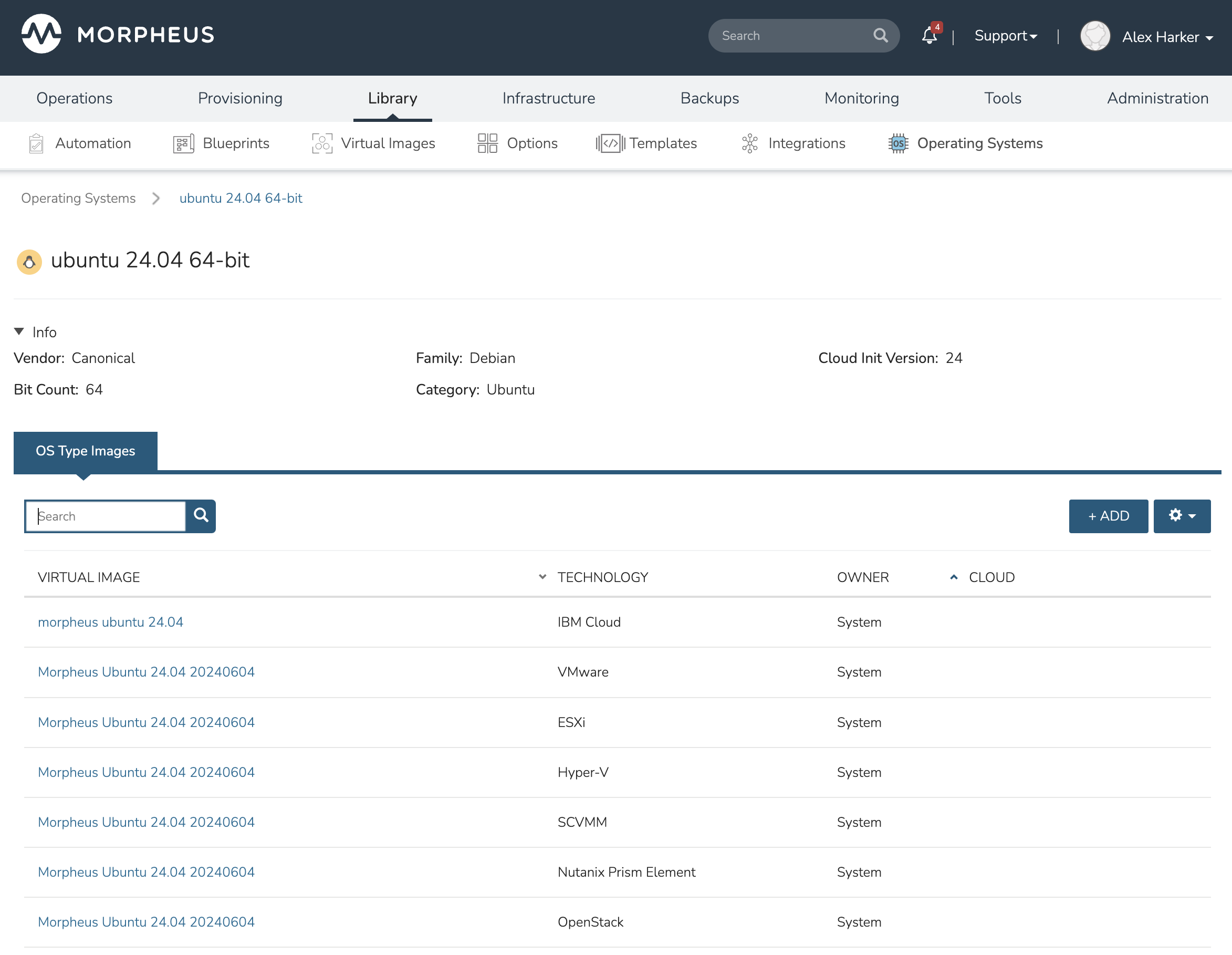Open the morpheus ubuntu 24.04 link
Screen dimensions: 1232x955
(111, 622)
